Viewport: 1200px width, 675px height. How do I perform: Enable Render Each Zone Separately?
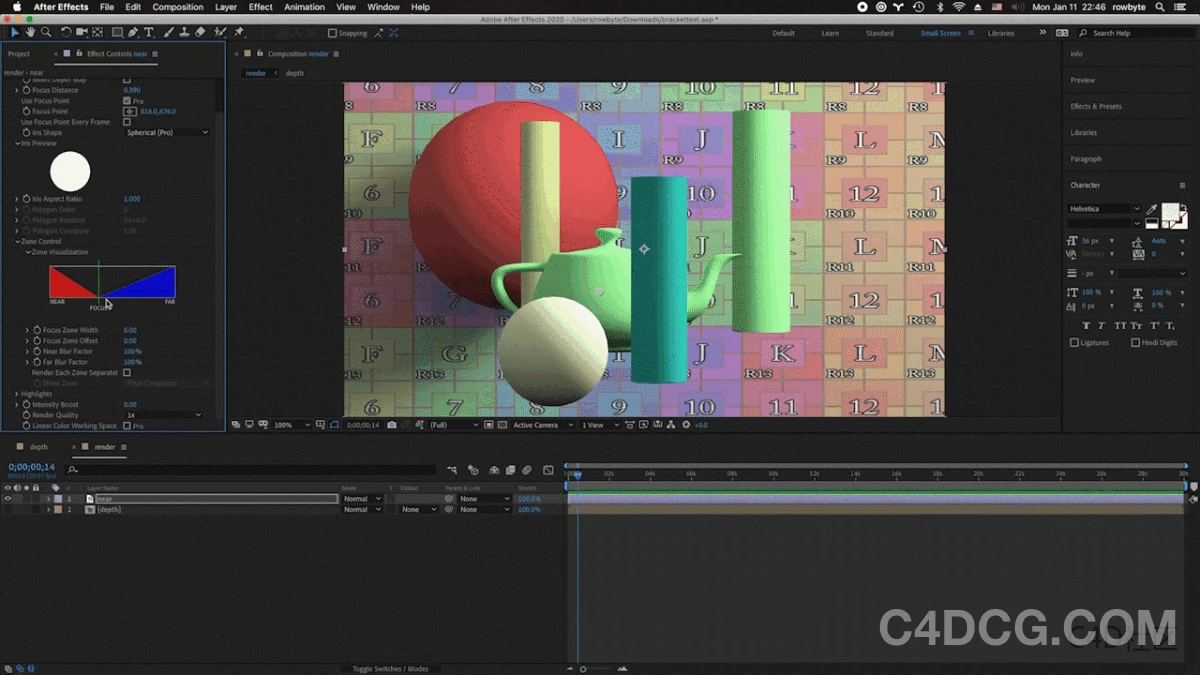tap(128, 372)
